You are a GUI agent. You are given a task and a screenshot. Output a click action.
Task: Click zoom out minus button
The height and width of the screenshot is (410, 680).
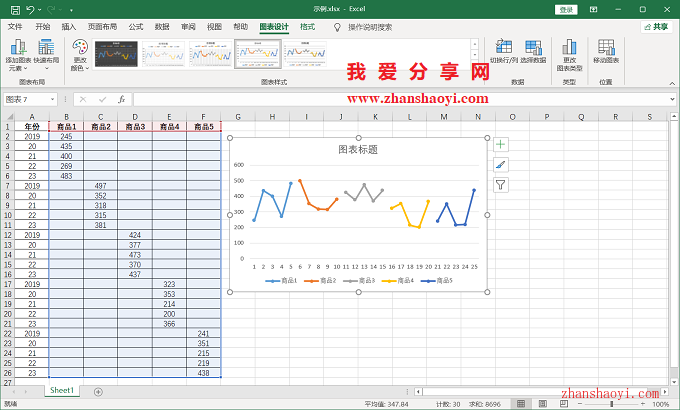point(580,404)
